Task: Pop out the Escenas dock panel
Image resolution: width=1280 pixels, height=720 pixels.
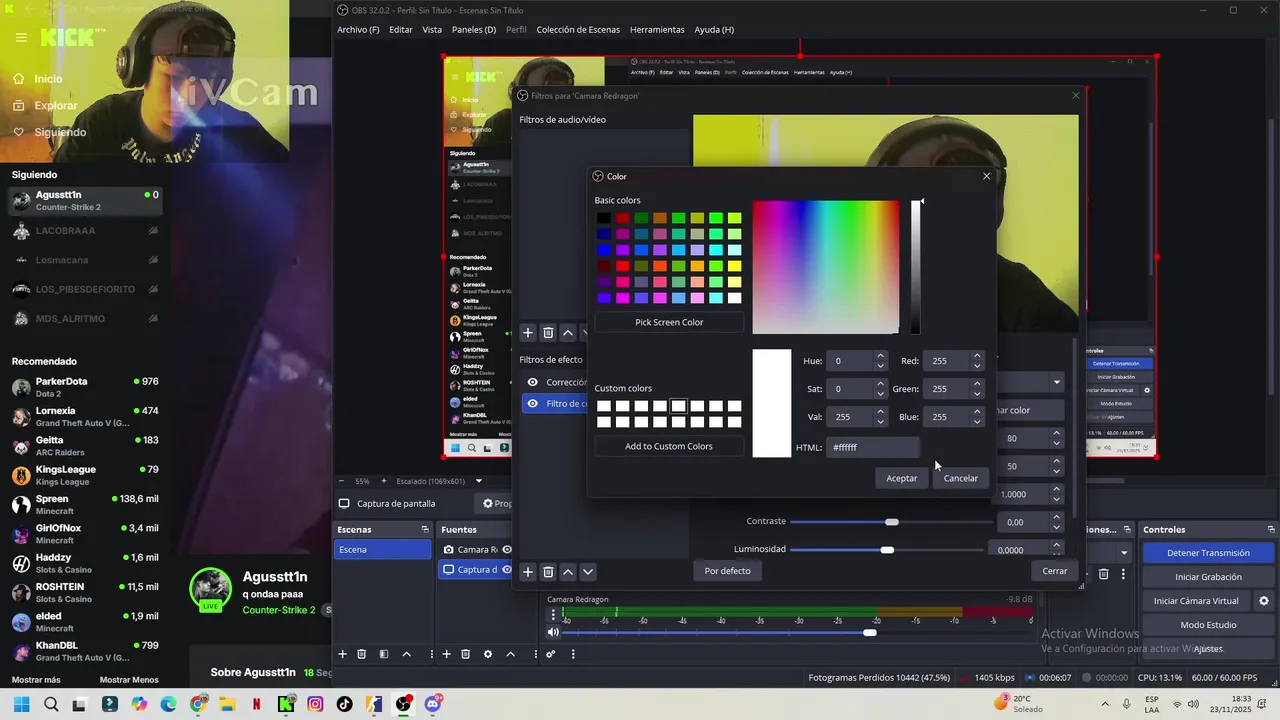Action: point(425,529)
